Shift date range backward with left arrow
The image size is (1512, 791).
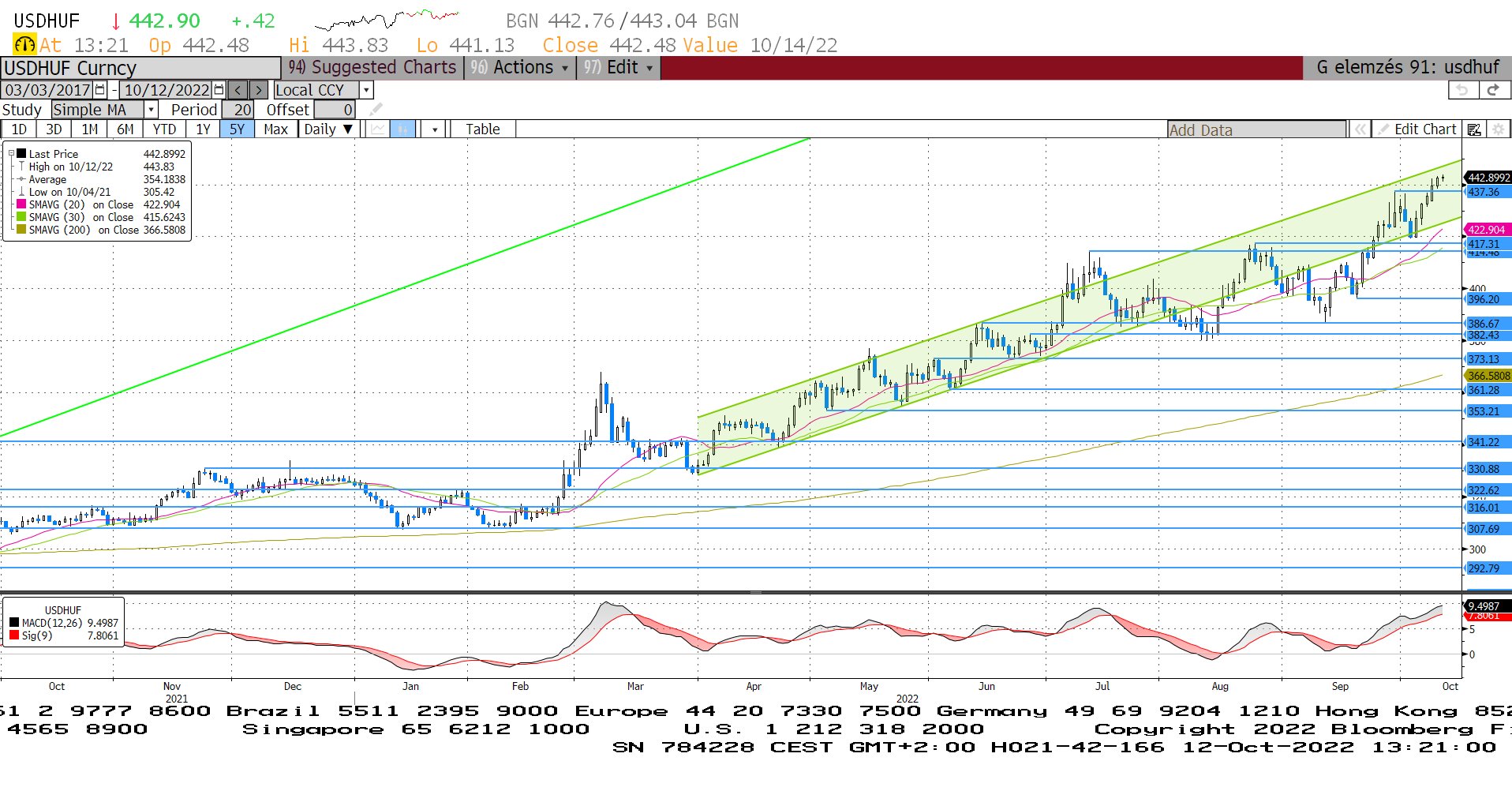(238, 90)
